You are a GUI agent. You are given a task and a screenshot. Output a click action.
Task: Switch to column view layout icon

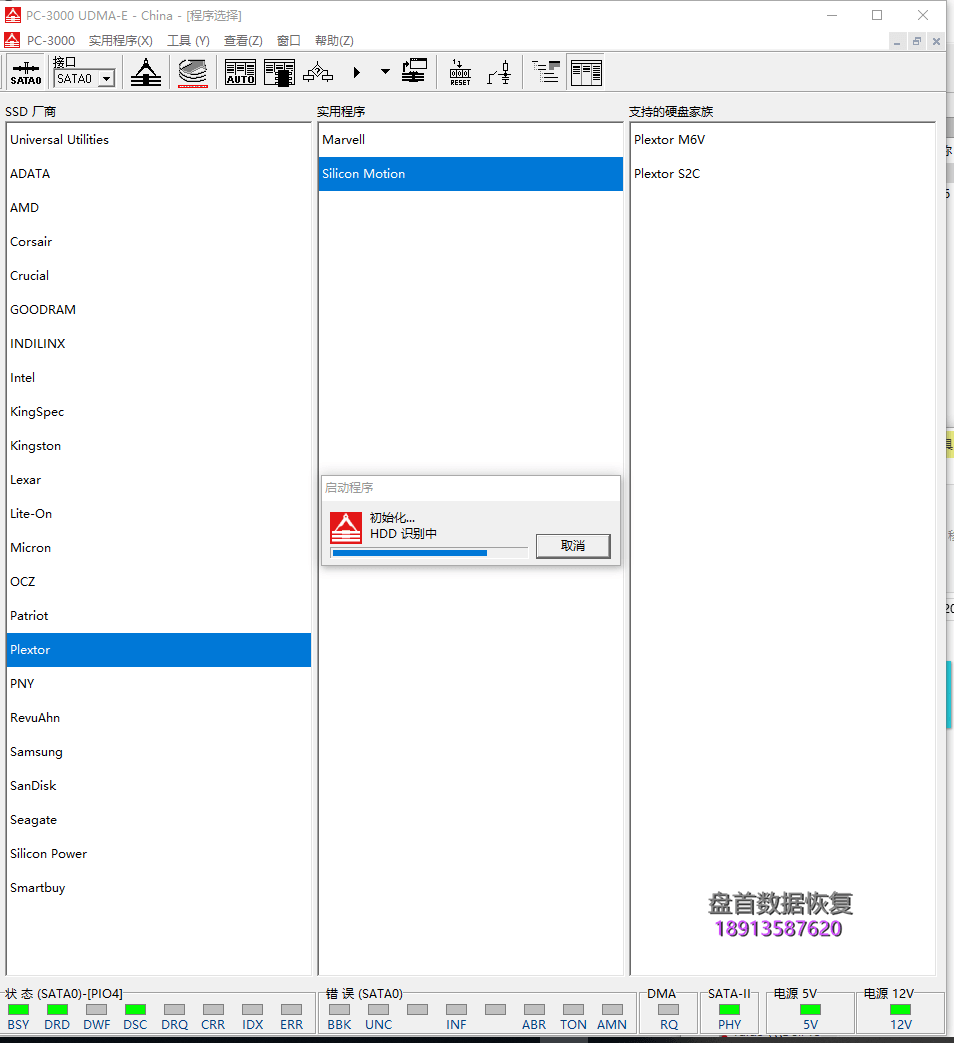coord(586,73)
